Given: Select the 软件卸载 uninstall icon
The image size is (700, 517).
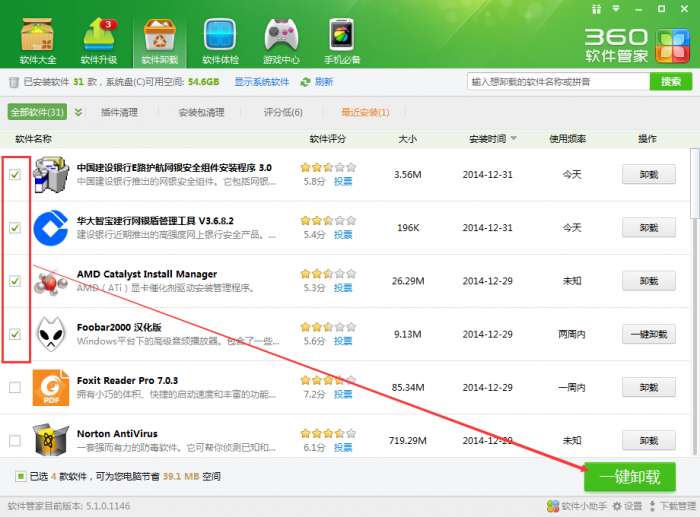Looking at the screenshot, I should coord(160,42).
